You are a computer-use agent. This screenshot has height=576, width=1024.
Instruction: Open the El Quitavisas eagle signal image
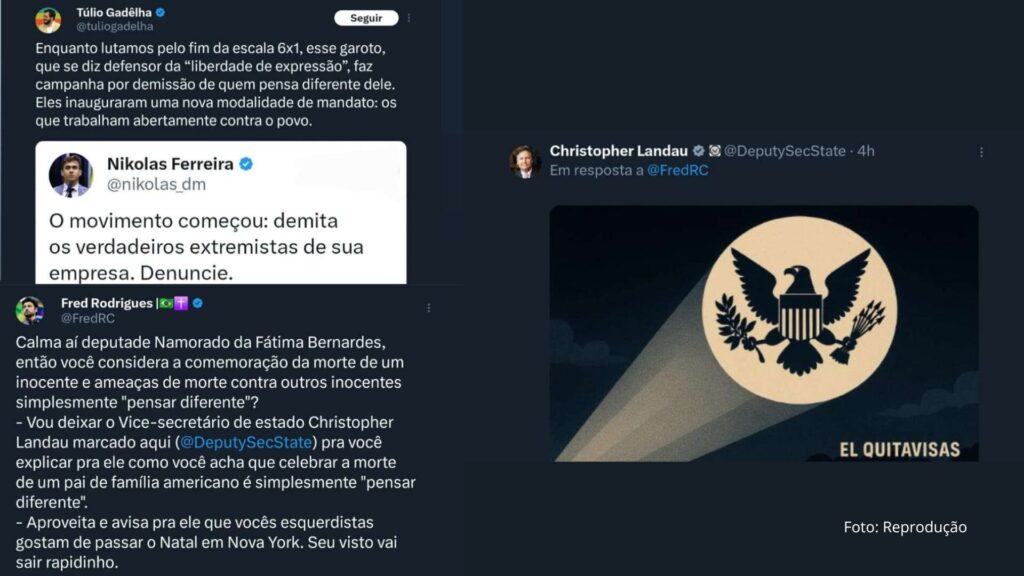click(764, 334)
